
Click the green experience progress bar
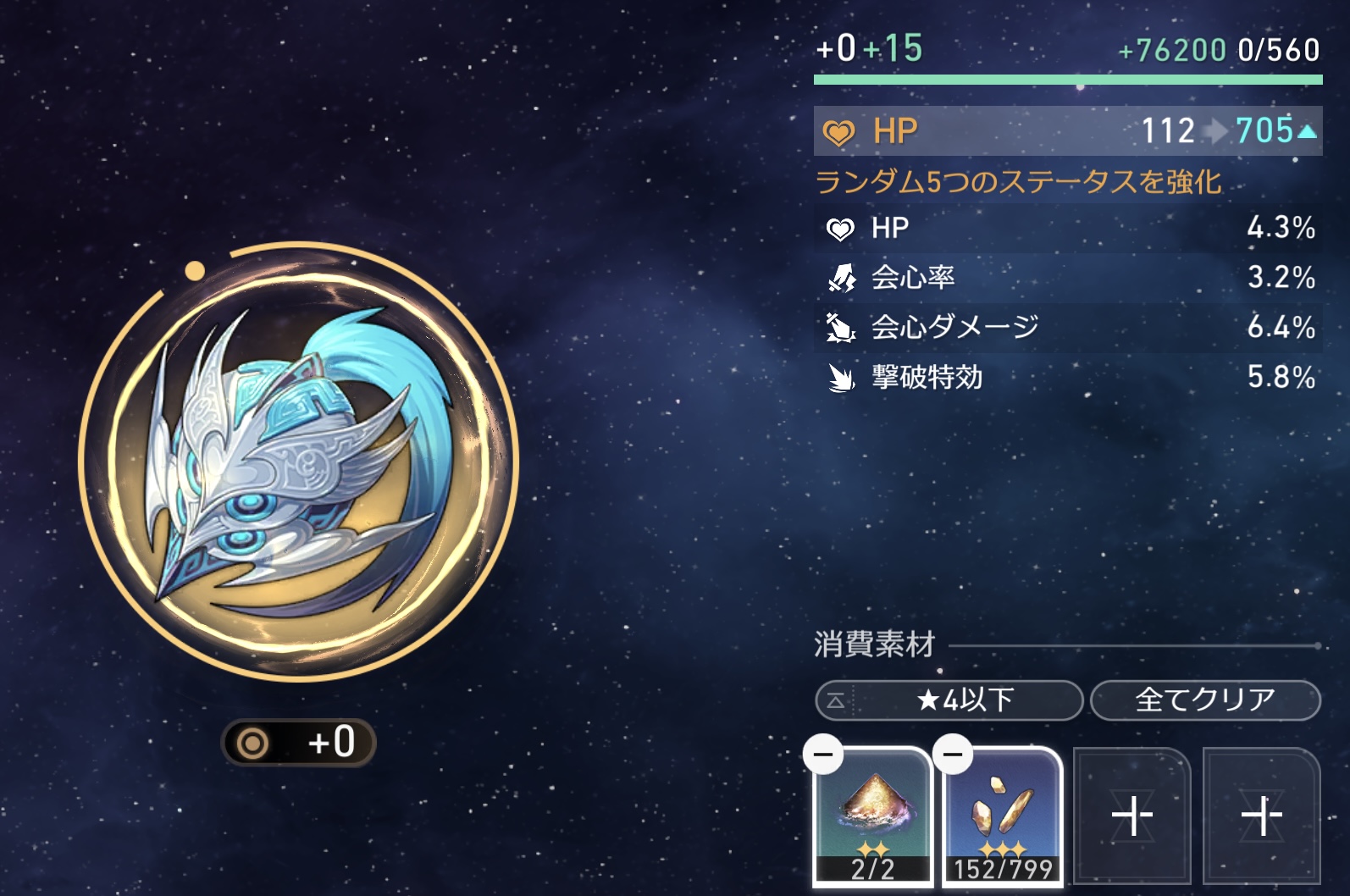pyautogui.click(x=1068, y=80)
